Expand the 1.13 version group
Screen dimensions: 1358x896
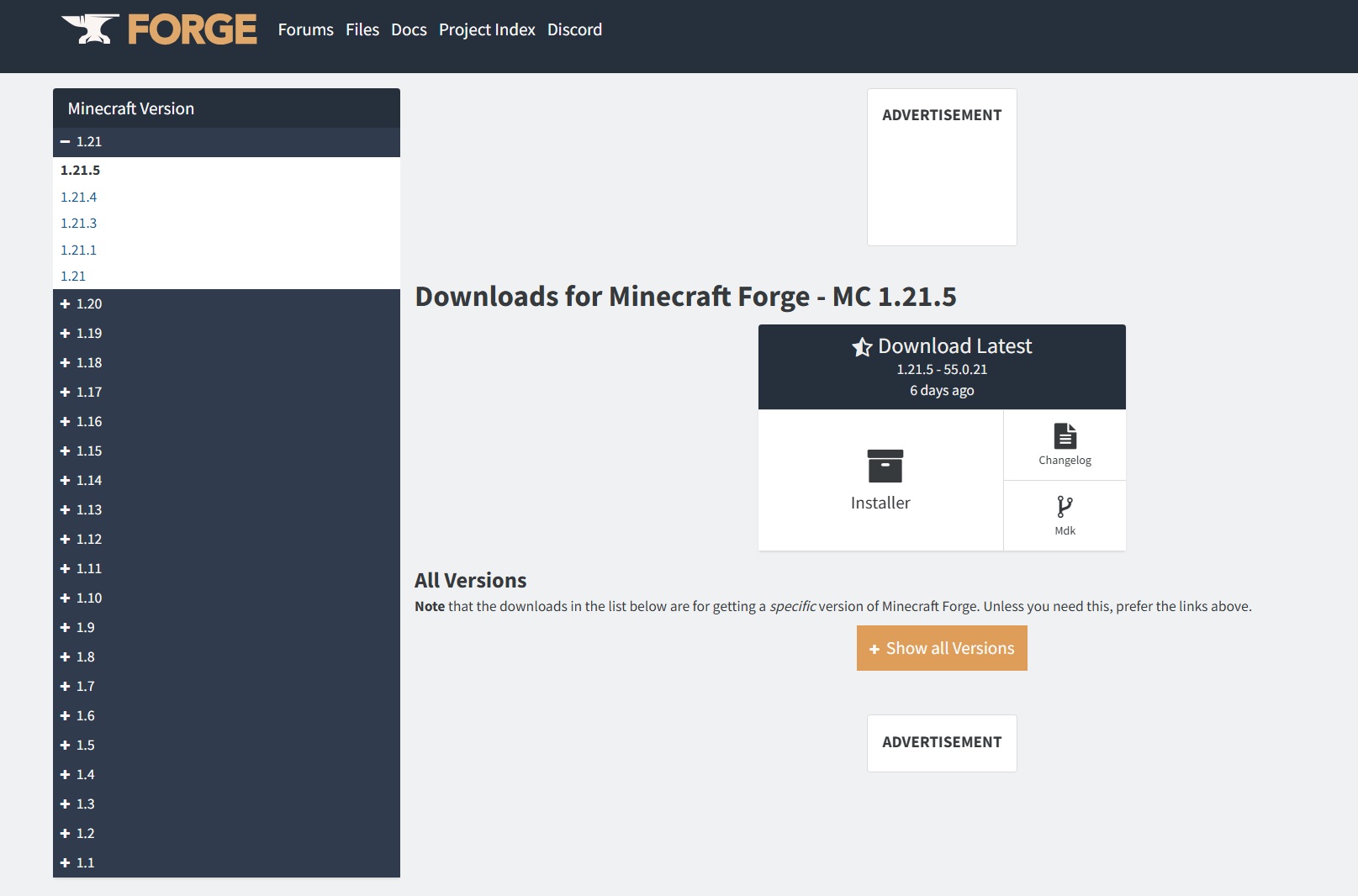[x=226, y=509]
